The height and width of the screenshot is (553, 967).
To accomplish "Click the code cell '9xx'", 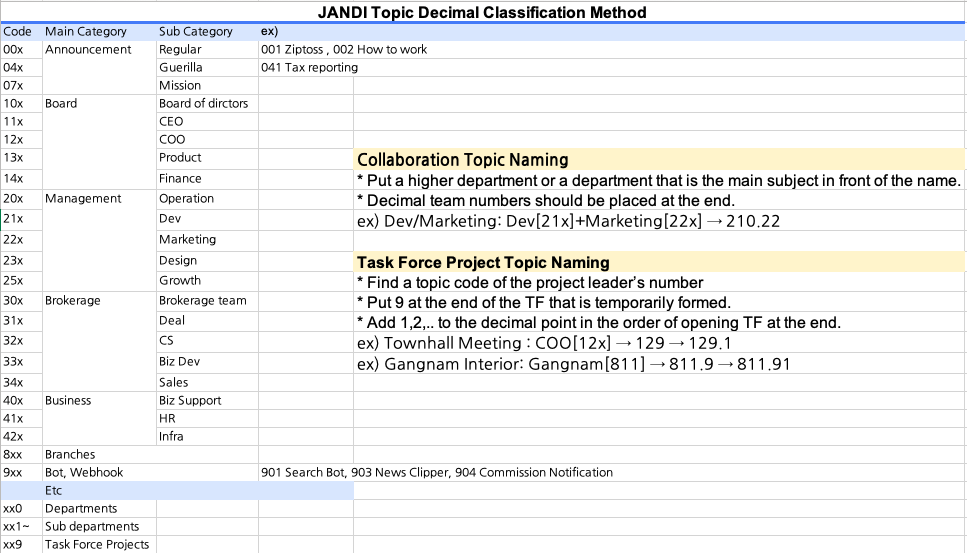I will coord(22,472).
